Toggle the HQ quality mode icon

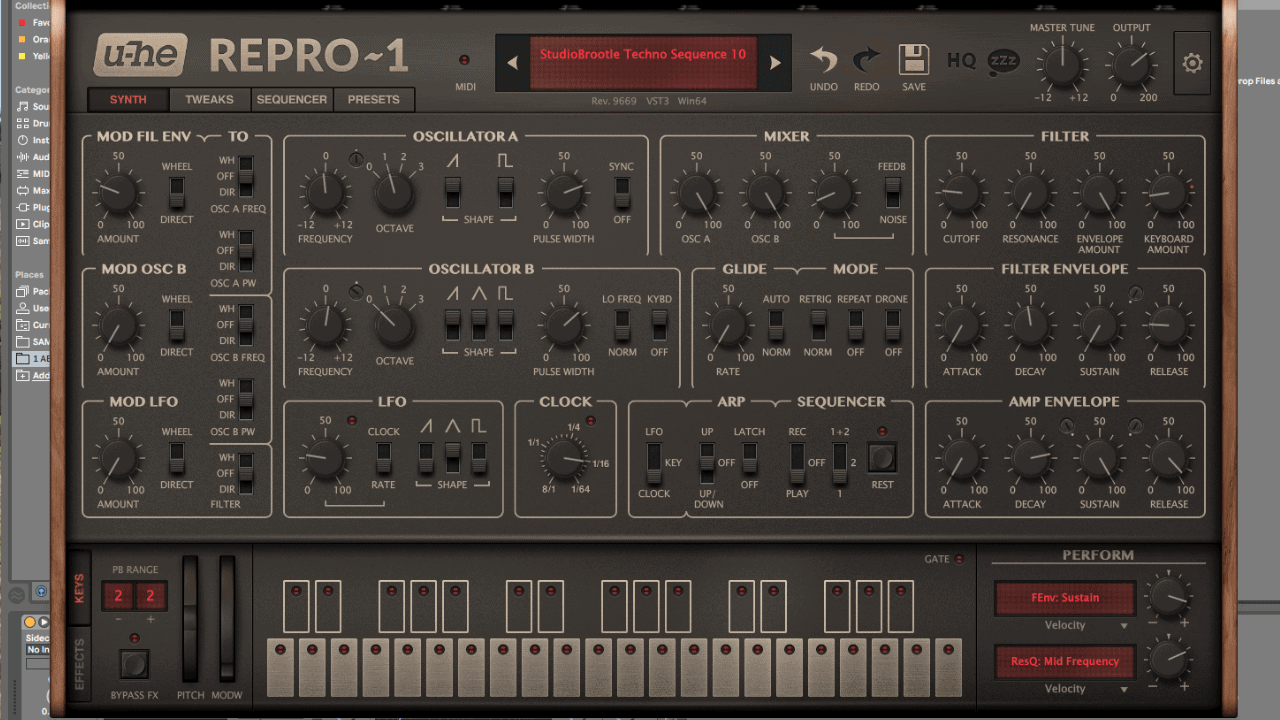[961, 62]
